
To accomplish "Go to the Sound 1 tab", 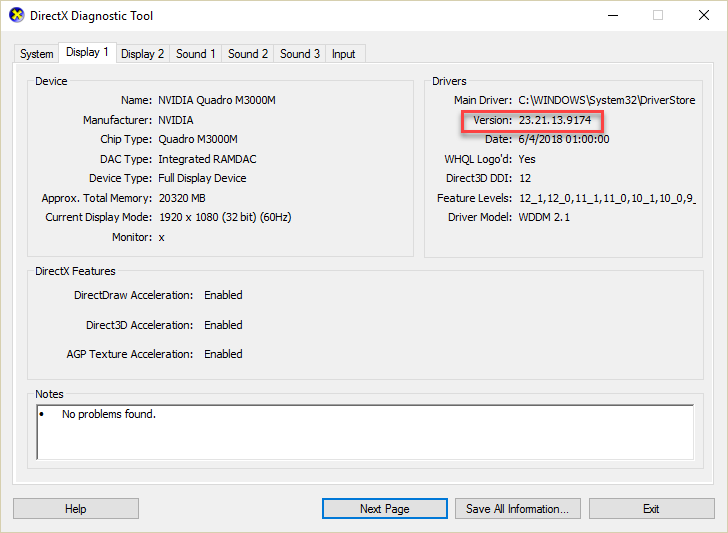I will pos(195,54).
